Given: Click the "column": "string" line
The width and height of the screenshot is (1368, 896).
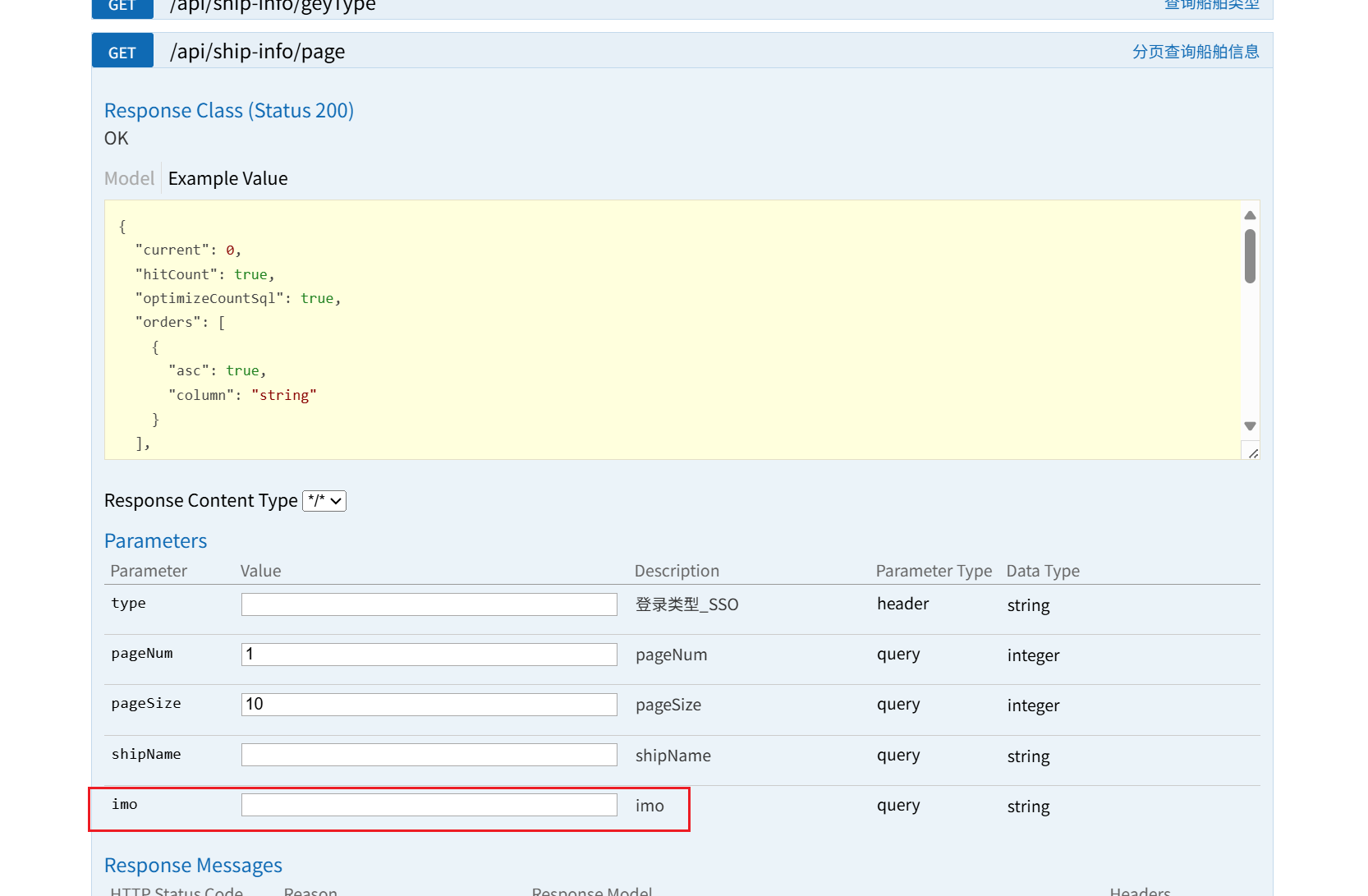Looking at the screenshot, I should [x=242, y=395].
